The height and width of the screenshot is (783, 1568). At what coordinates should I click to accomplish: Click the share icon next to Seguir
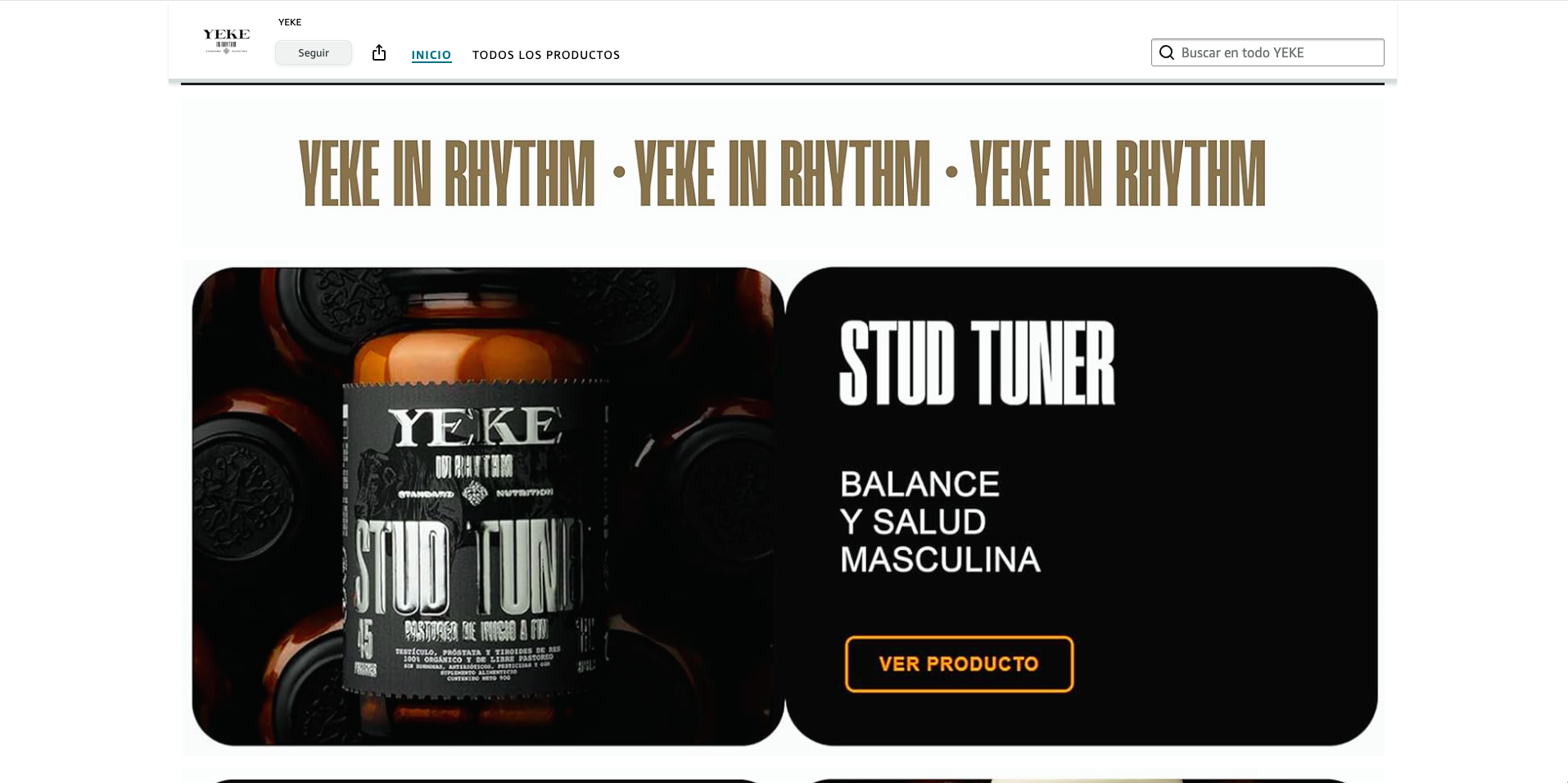pyautogui.click(x=378, y=53)
